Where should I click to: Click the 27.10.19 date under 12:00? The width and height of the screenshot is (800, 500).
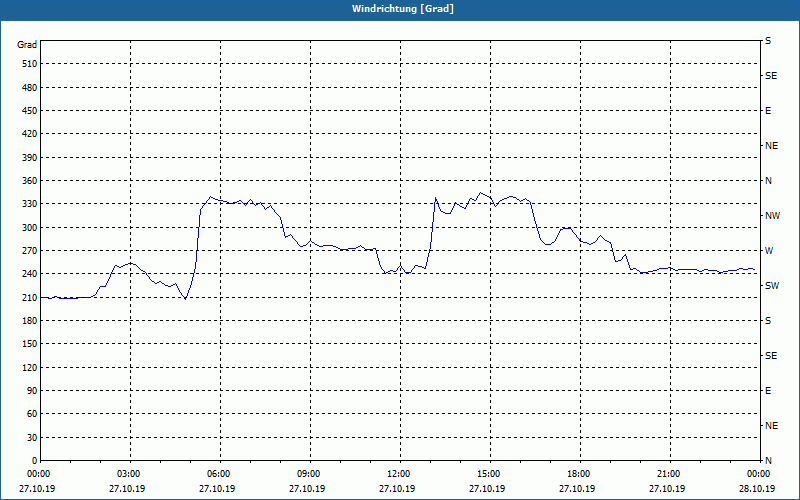tap(397, 489)
